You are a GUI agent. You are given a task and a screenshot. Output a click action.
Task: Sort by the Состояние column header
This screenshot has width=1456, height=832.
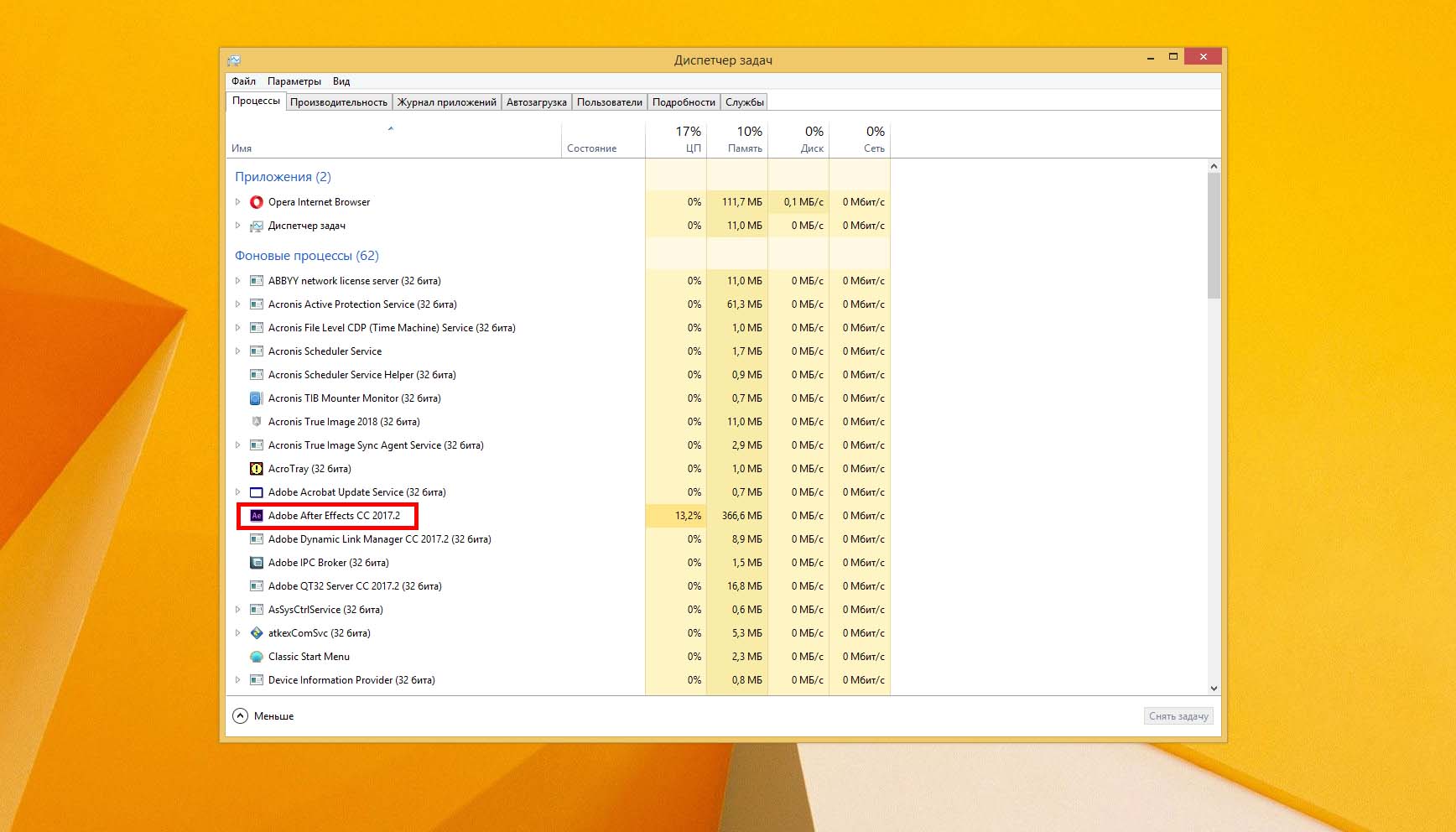603,140
